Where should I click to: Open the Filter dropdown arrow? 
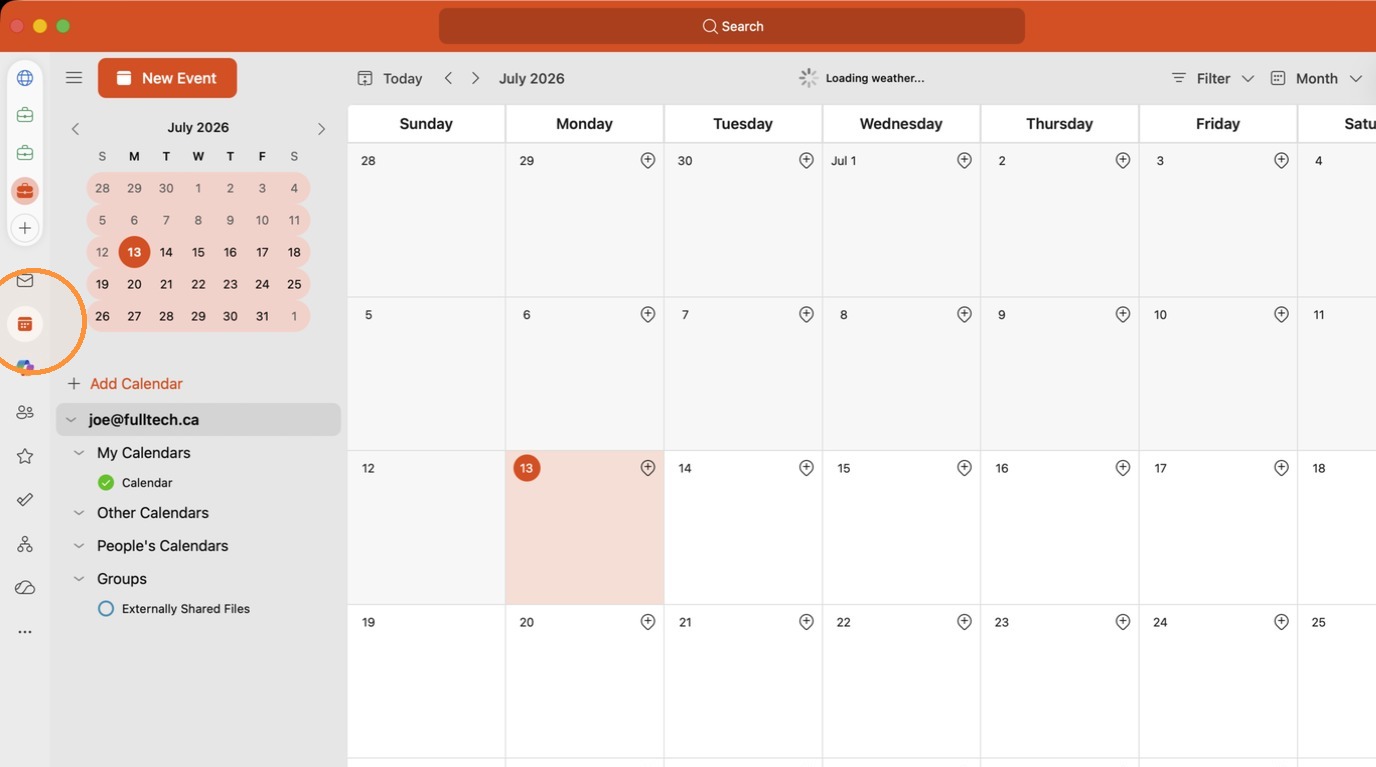[x=1248, y=78]
